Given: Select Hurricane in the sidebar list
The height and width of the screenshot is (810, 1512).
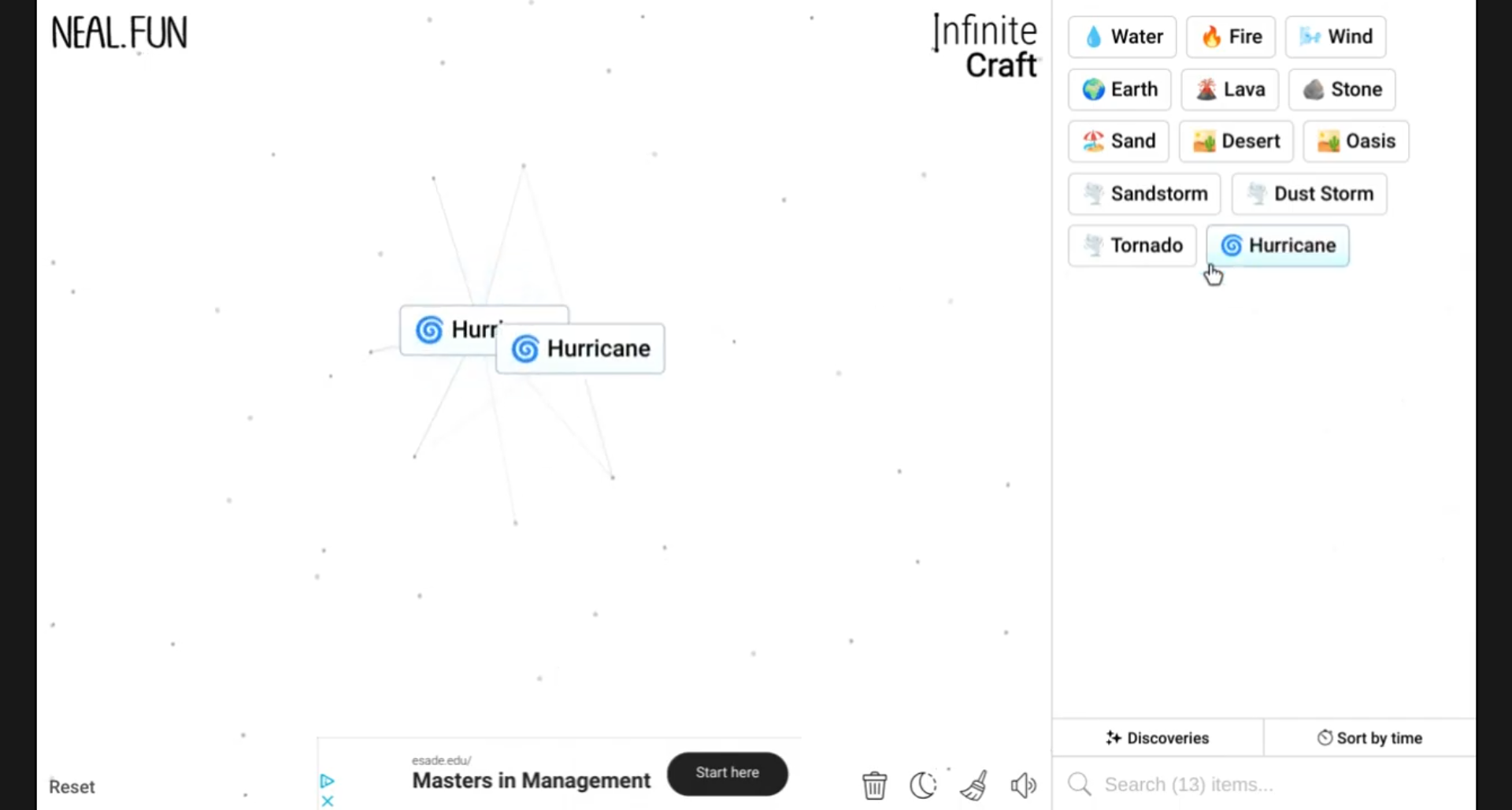Looking at the screenshot, I should [1277, 246].
